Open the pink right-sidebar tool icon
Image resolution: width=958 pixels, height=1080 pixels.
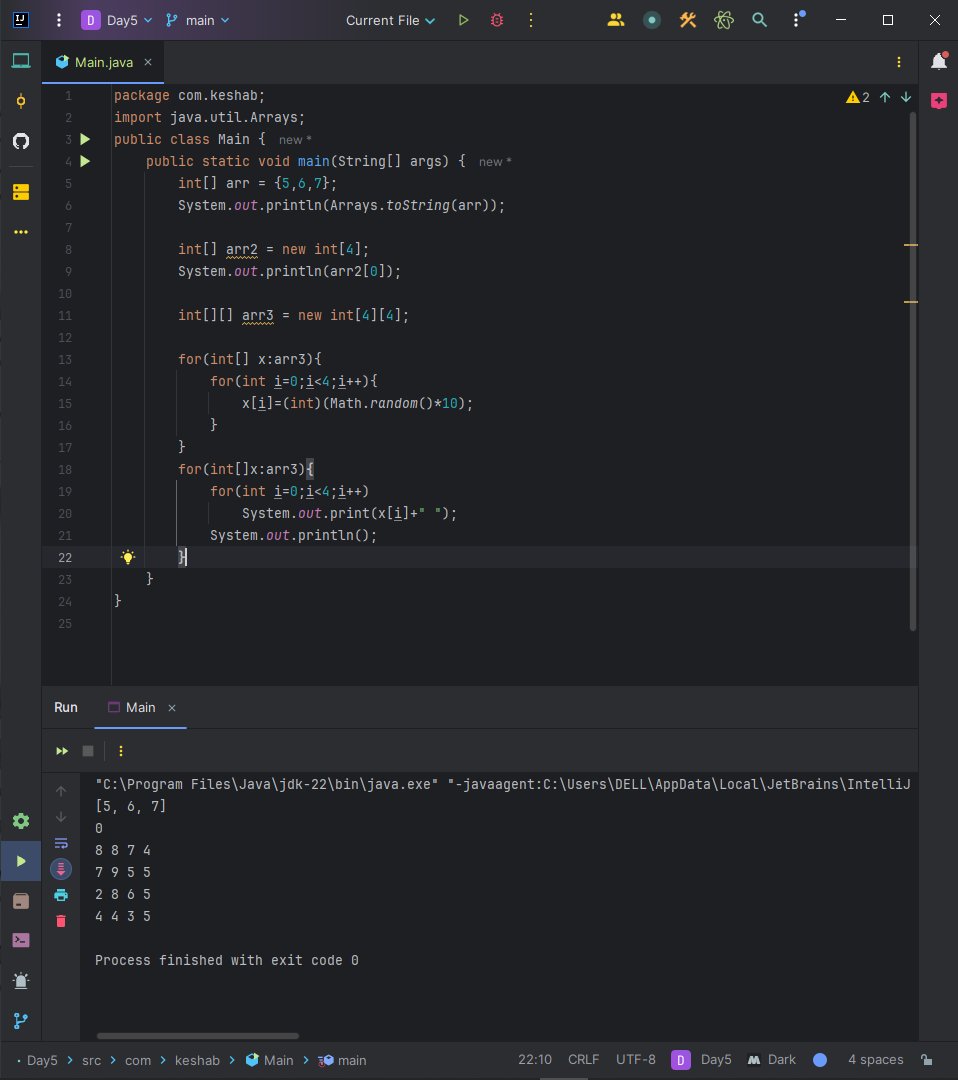pyautogui.click(x=939, y=101)
